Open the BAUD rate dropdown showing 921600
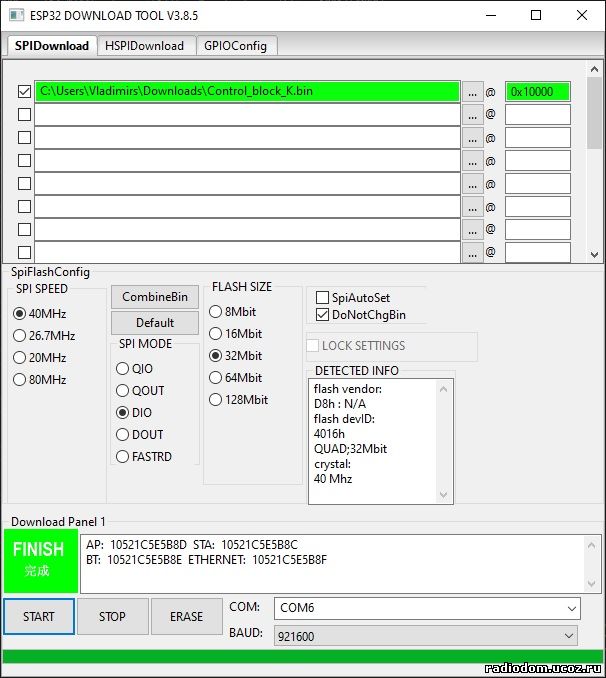Image resolution: width=606 pixels, height=678 pixels. [426, 636]
